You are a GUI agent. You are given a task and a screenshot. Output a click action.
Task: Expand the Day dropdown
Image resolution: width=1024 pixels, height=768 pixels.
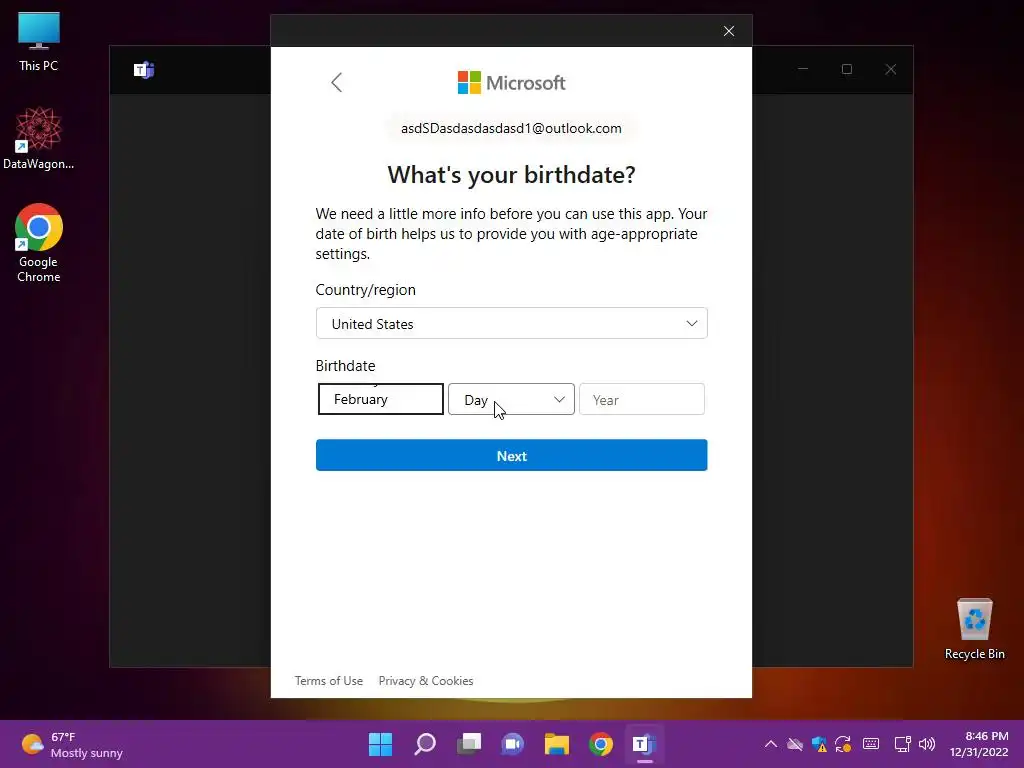(511, 399)
